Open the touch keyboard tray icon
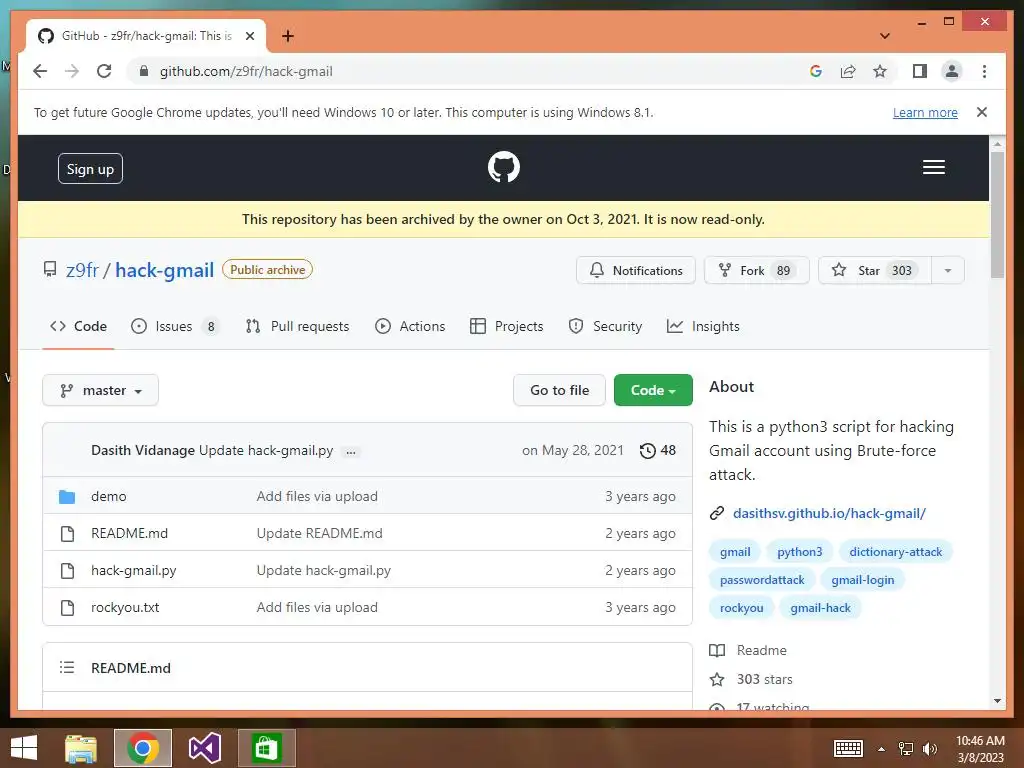This screenshot has width=1024, height=768. 848,748
